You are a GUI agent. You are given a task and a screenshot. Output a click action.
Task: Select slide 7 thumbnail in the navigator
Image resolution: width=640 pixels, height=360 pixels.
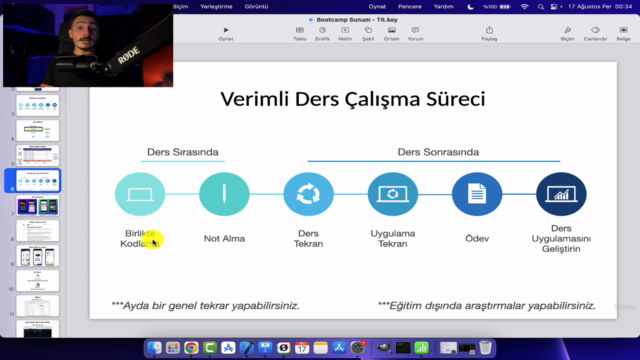coord(38,205)
